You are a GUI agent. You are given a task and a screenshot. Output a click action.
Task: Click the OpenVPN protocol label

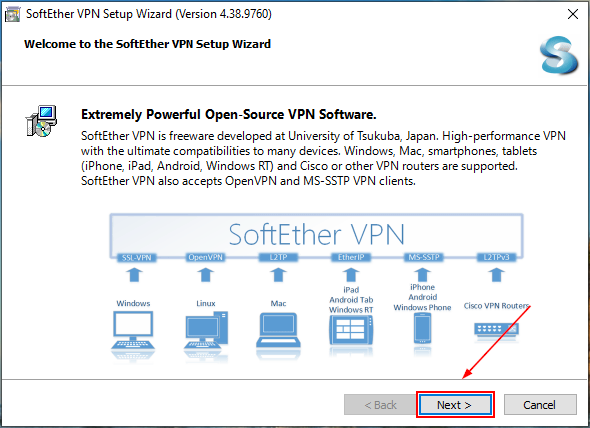(205, 257)
